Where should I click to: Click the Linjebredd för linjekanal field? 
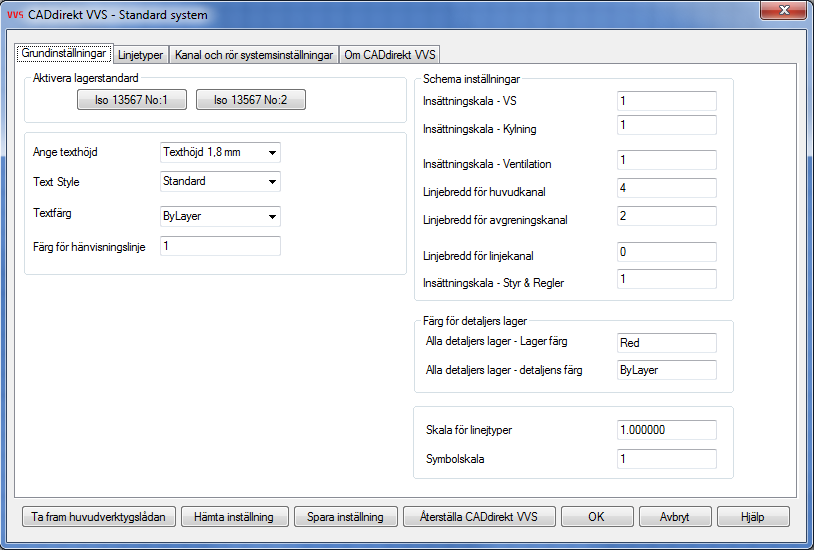pyautogui.click(x=667, y=252)
